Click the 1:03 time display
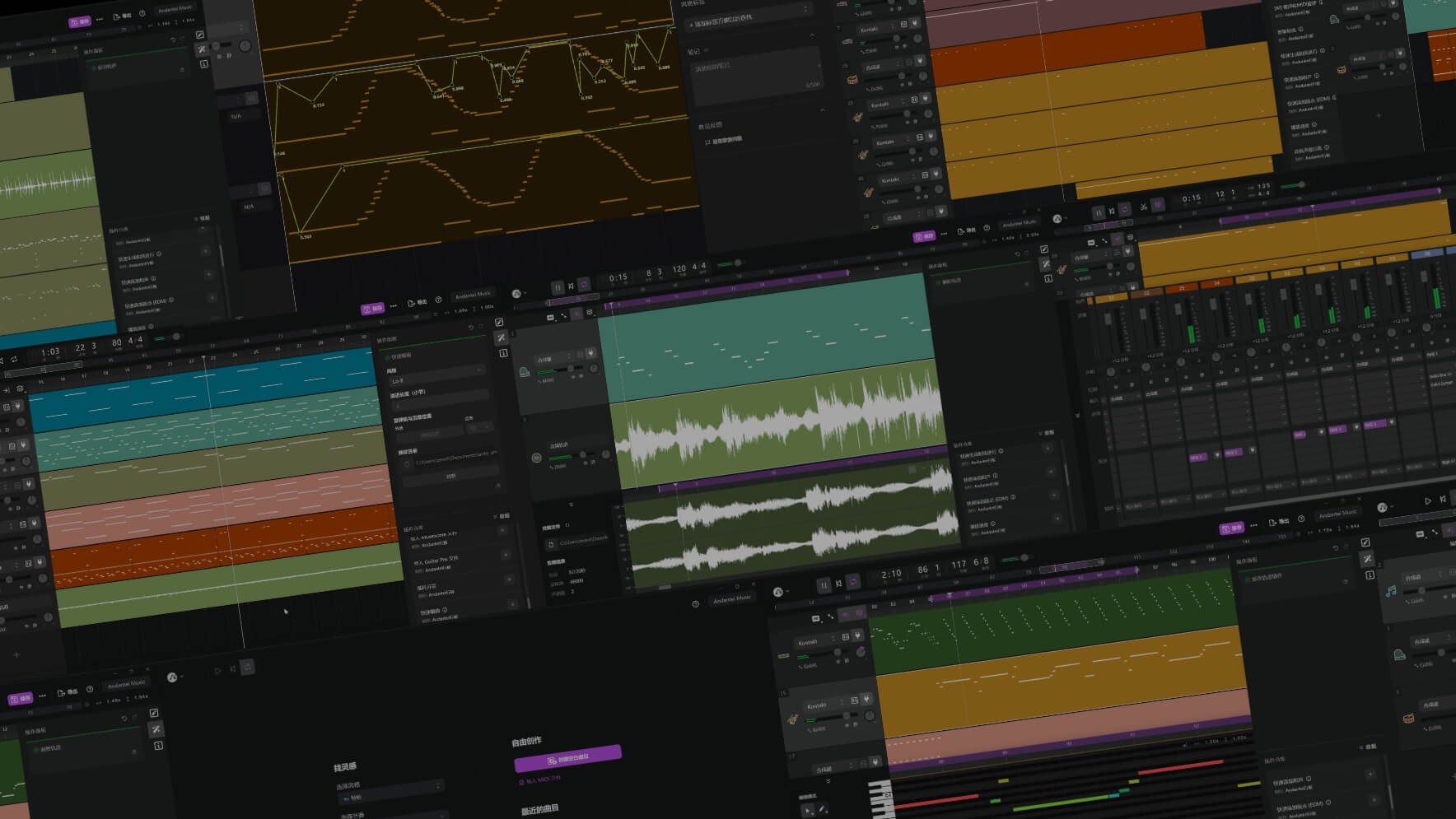The width and height of the screenshot is (1456, 819). (x=50, y=351)
